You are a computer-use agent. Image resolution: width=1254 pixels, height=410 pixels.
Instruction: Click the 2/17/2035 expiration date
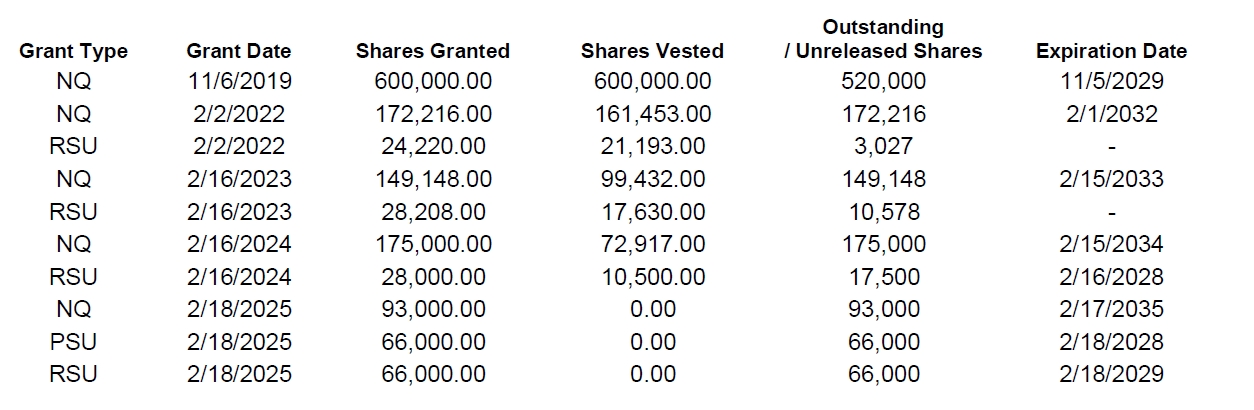1112,309
